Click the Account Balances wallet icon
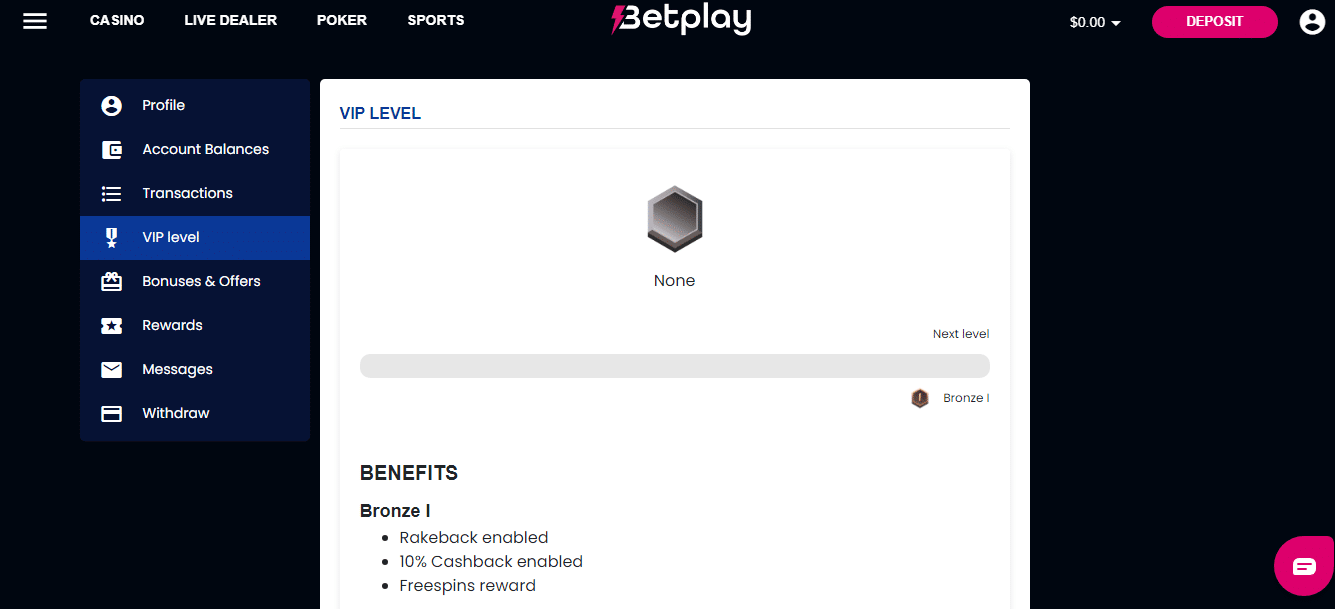The image size is (1335, 609). (x=111, y=149)
